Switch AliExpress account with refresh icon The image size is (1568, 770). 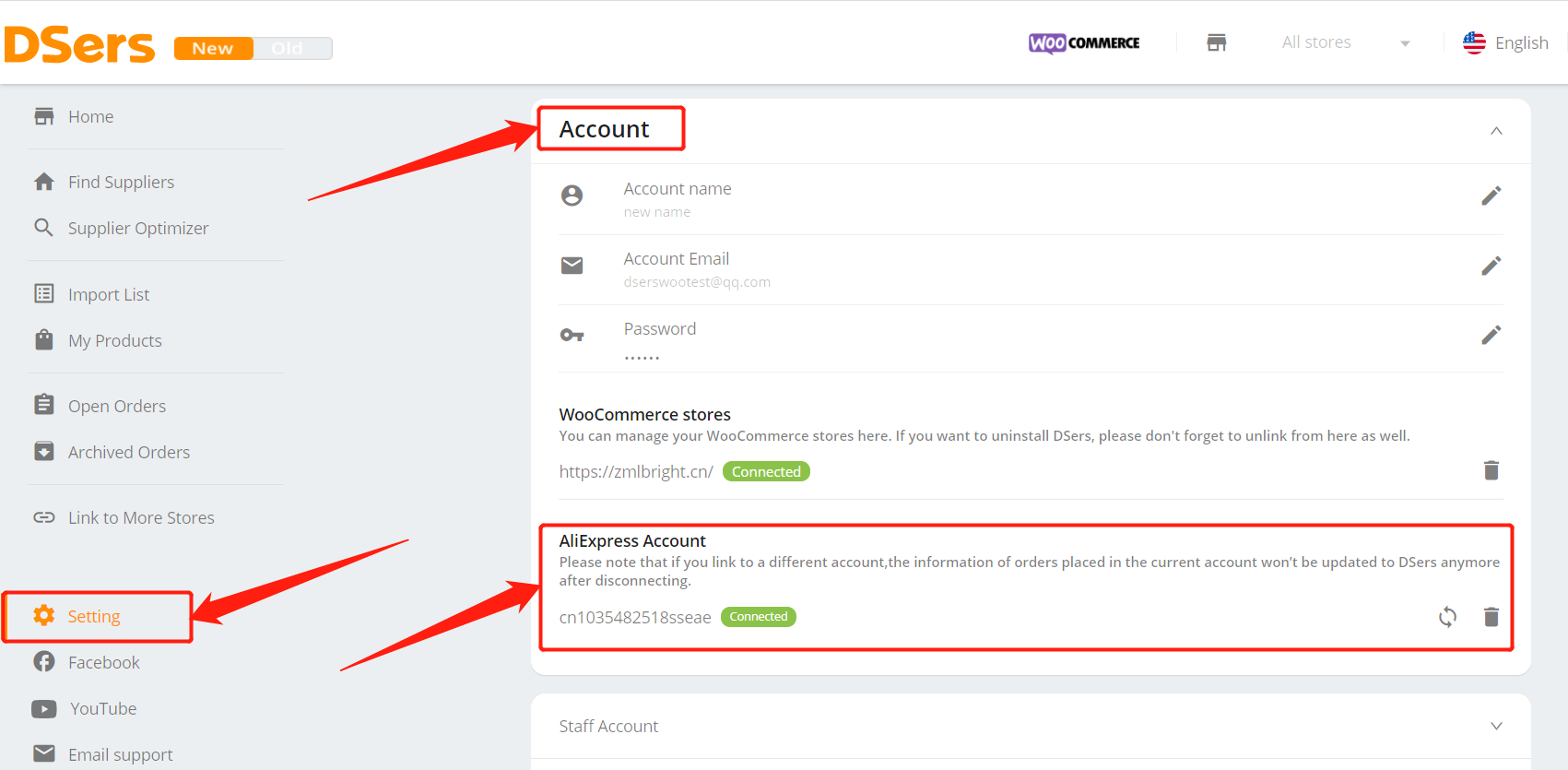1448,617
